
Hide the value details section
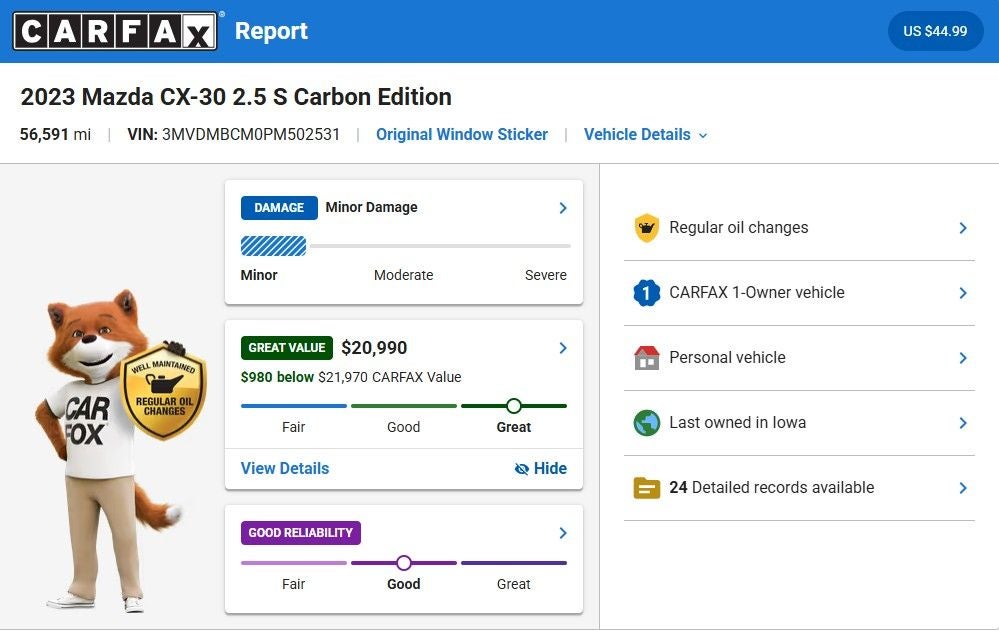(540, 468)
